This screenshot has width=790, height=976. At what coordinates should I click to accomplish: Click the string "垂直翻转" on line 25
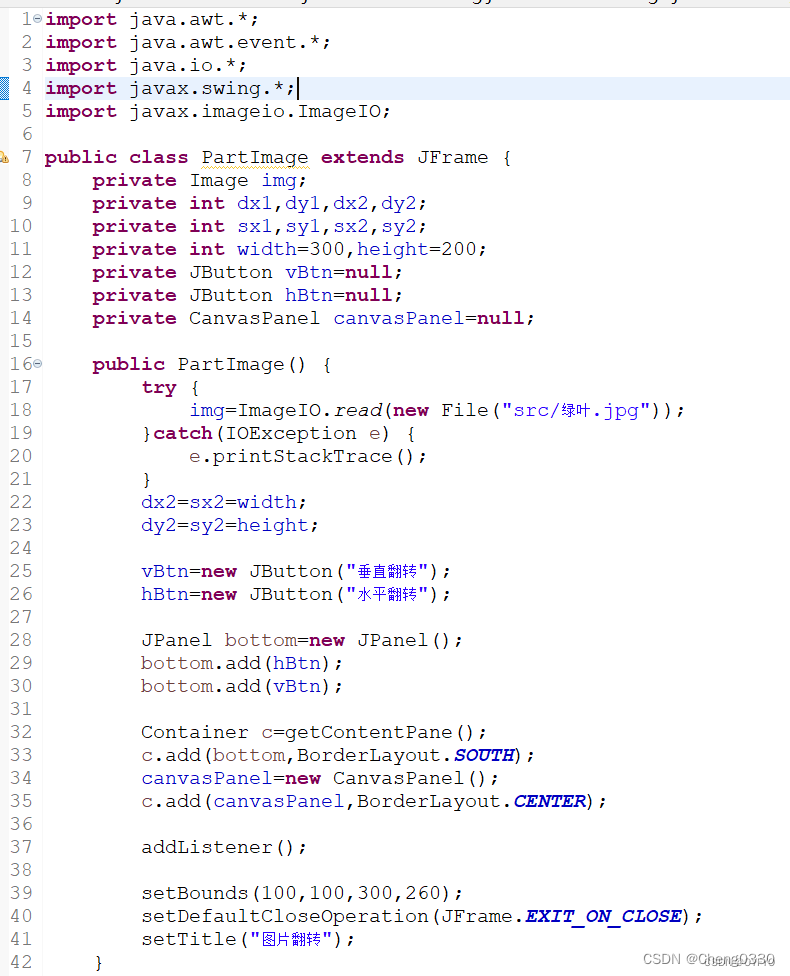tap(387, 571)
